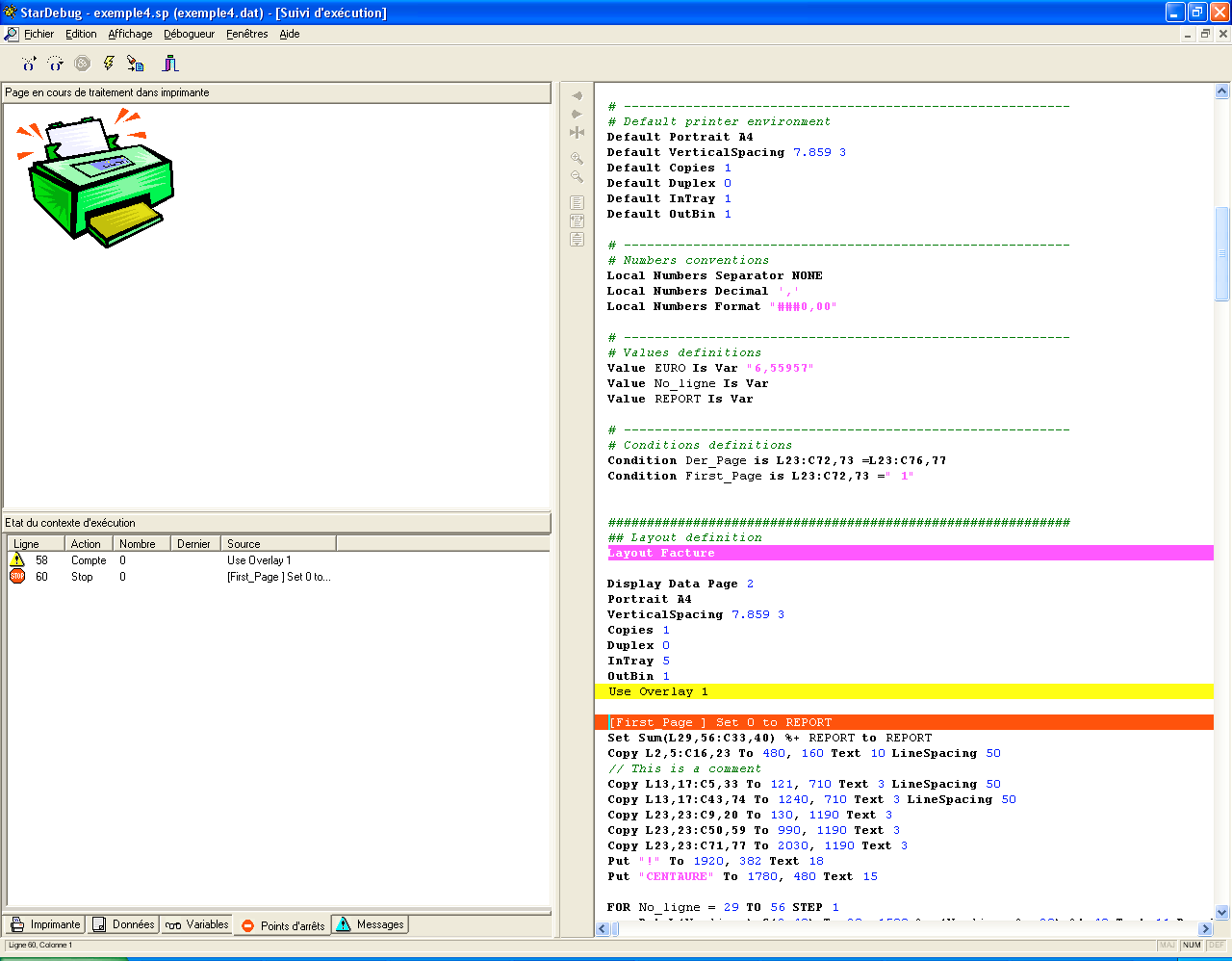Switch to the Données tab
Screen dimensions: 1232x961
[x=123, y=924]
